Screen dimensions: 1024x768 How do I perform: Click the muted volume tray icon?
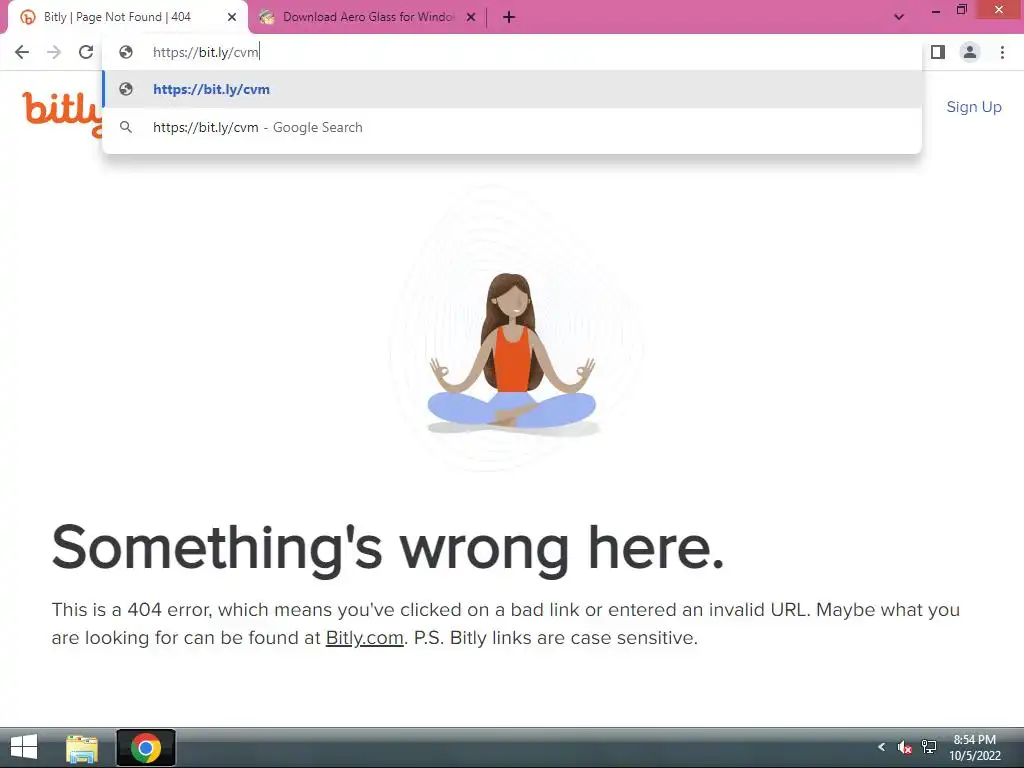point(904,747)
